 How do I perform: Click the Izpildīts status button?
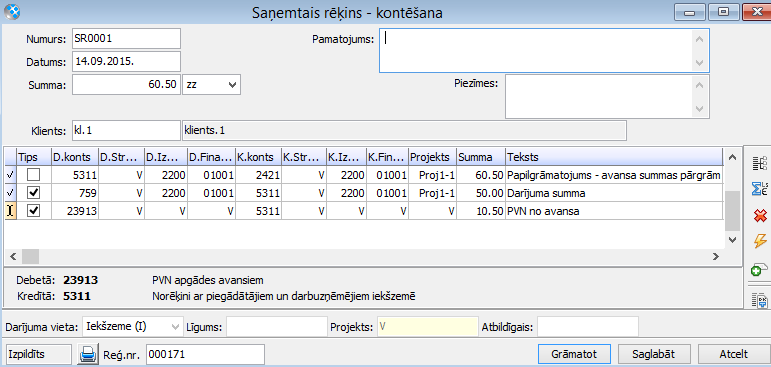tap(38, 354)
